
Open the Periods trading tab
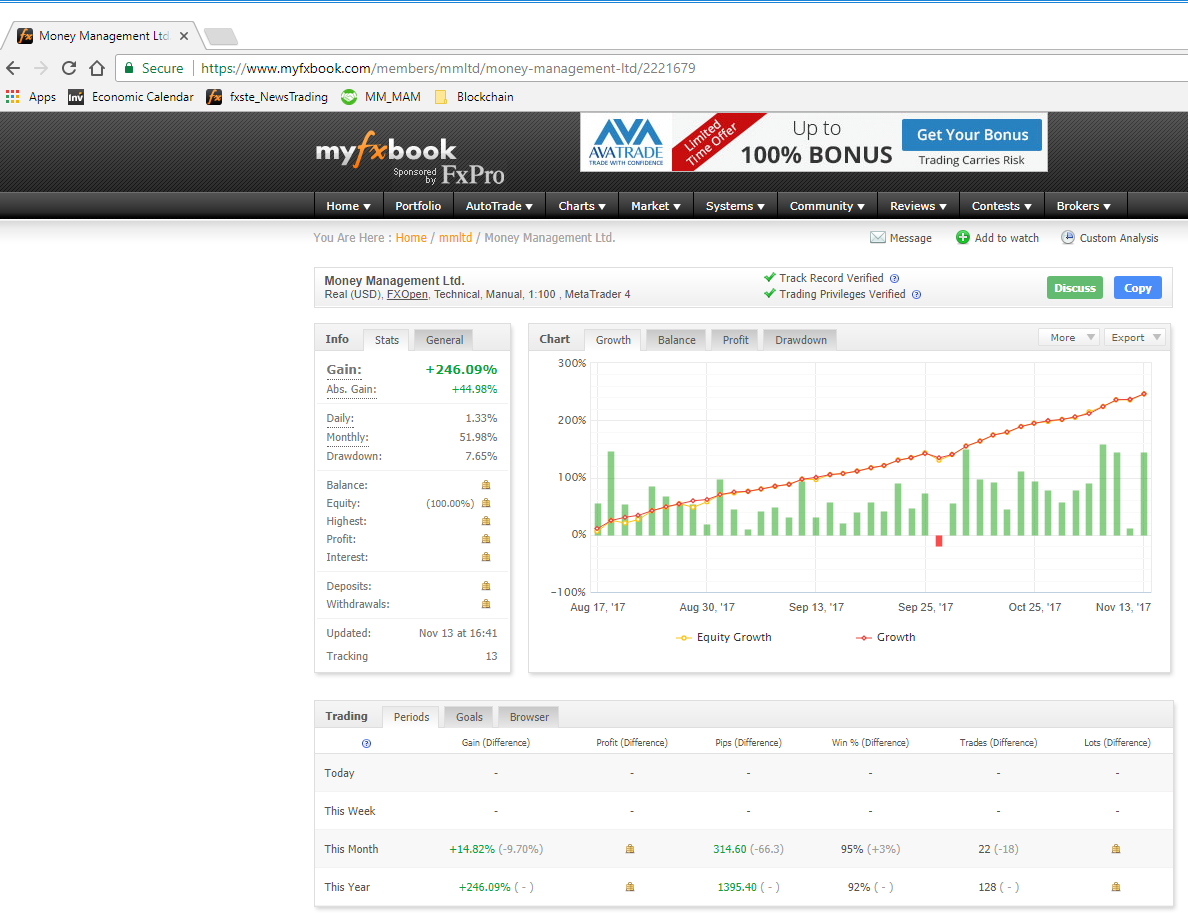(411, 717)
